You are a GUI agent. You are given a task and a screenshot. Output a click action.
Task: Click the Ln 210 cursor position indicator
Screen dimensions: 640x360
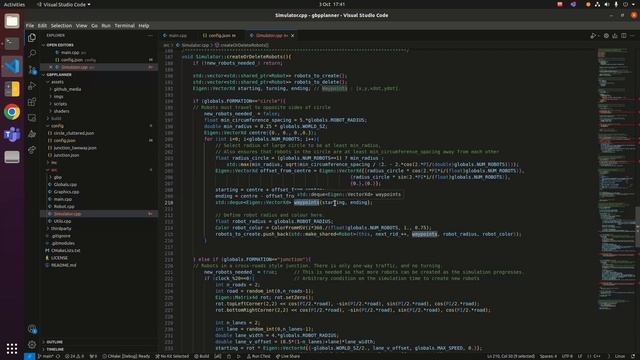(511, 356)
